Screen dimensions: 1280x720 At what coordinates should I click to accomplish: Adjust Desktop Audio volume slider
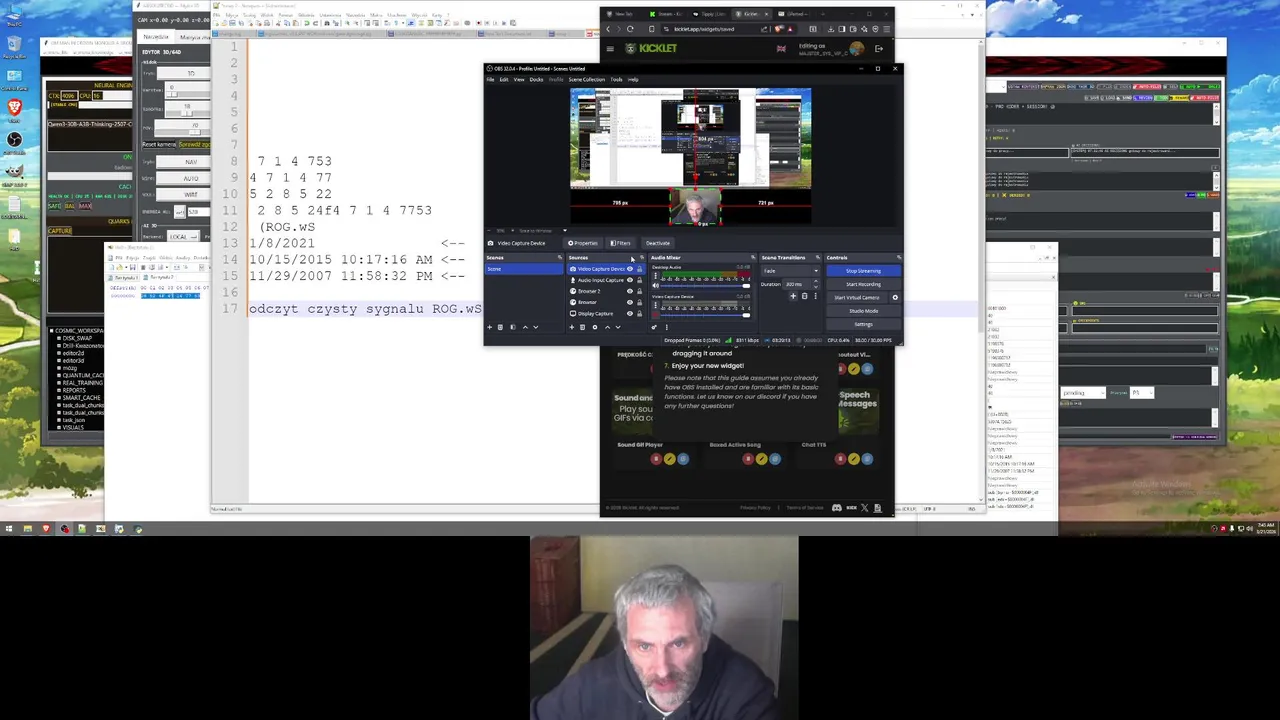coord(705,286)
